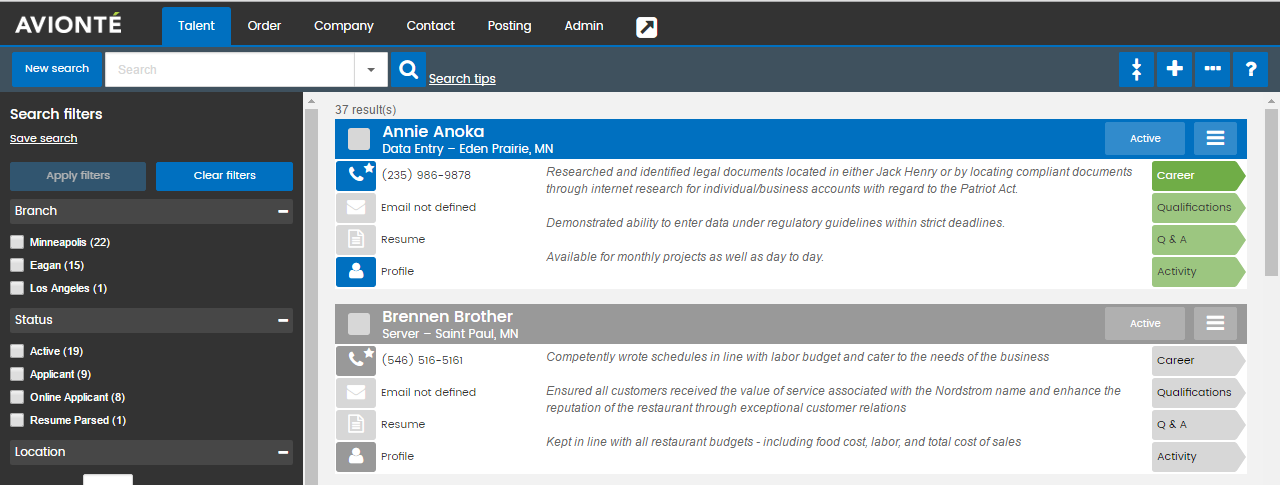Open the Search tips link
This screenshot has width=1280, height=485.
tap(462, 79)
